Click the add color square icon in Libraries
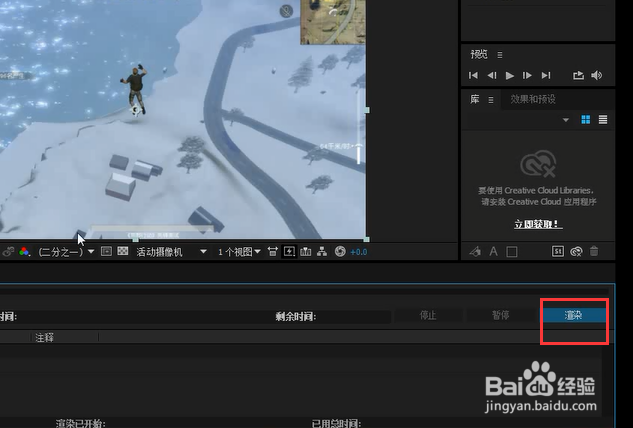The height and width of the screenshot is (428, 633). pos(512,252)
